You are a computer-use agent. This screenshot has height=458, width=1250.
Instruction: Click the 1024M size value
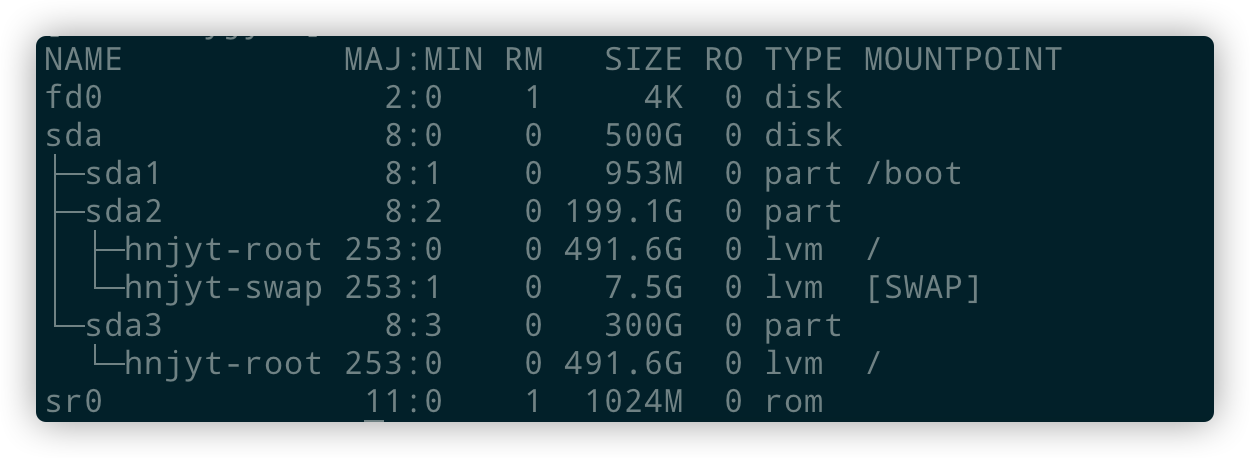pos(634,402)
